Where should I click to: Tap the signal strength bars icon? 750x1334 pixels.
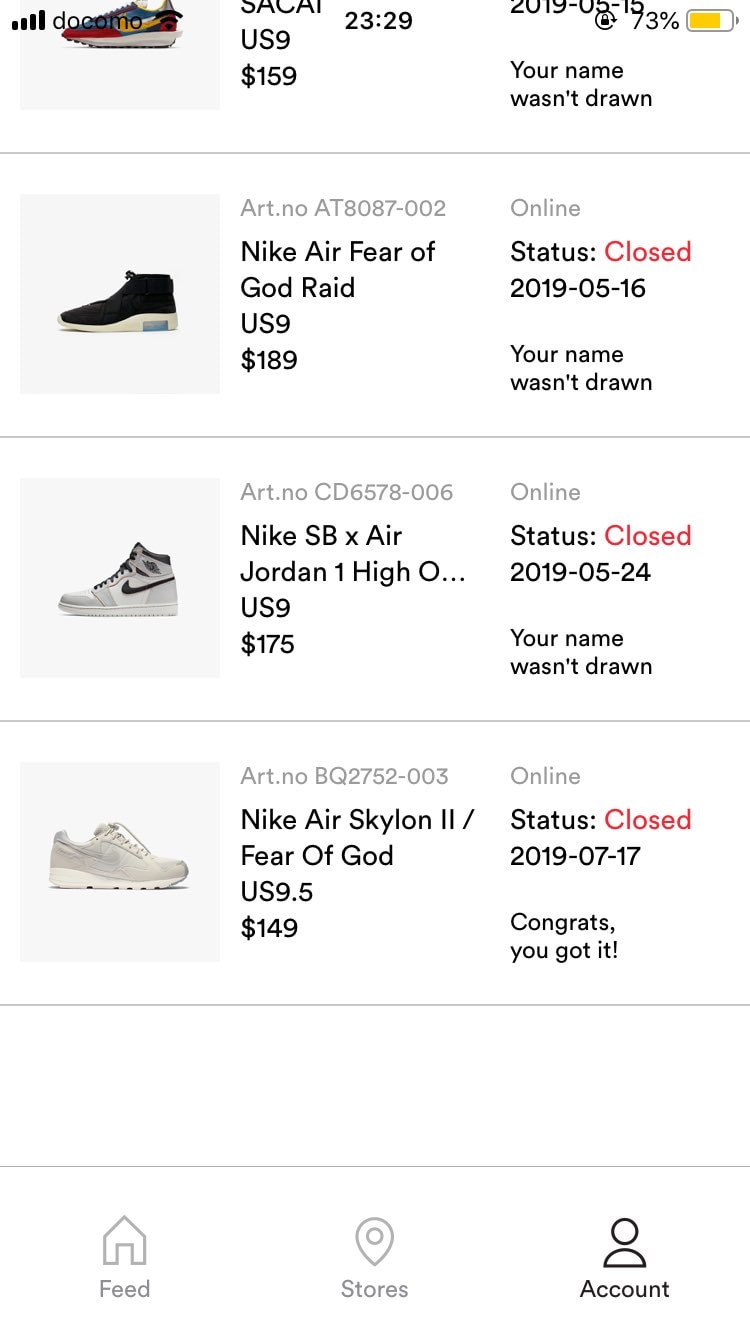tap(28, 21)
